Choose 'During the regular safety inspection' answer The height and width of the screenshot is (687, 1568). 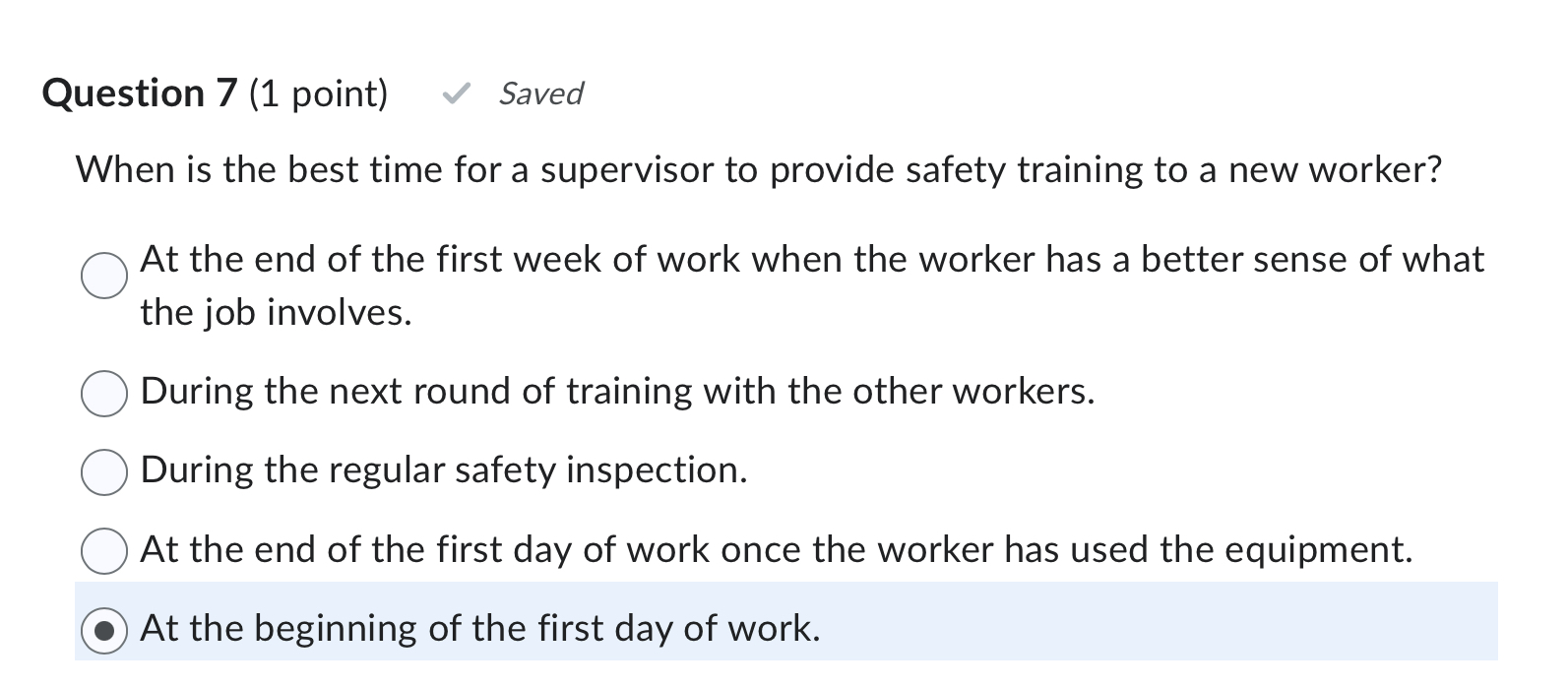click(x=102, y=472)
